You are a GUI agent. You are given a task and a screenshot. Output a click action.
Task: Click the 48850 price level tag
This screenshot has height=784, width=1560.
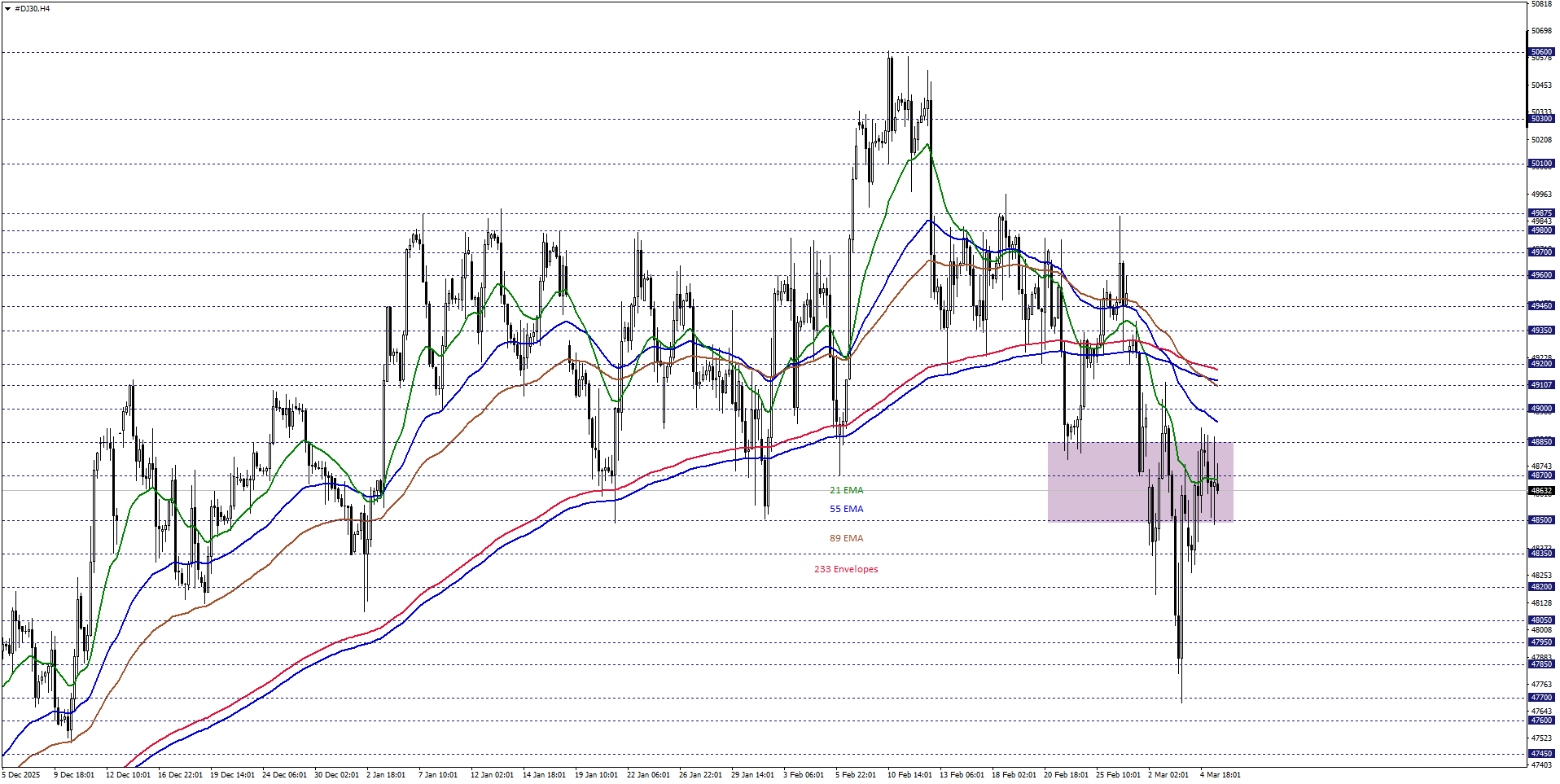[1541, 442]
